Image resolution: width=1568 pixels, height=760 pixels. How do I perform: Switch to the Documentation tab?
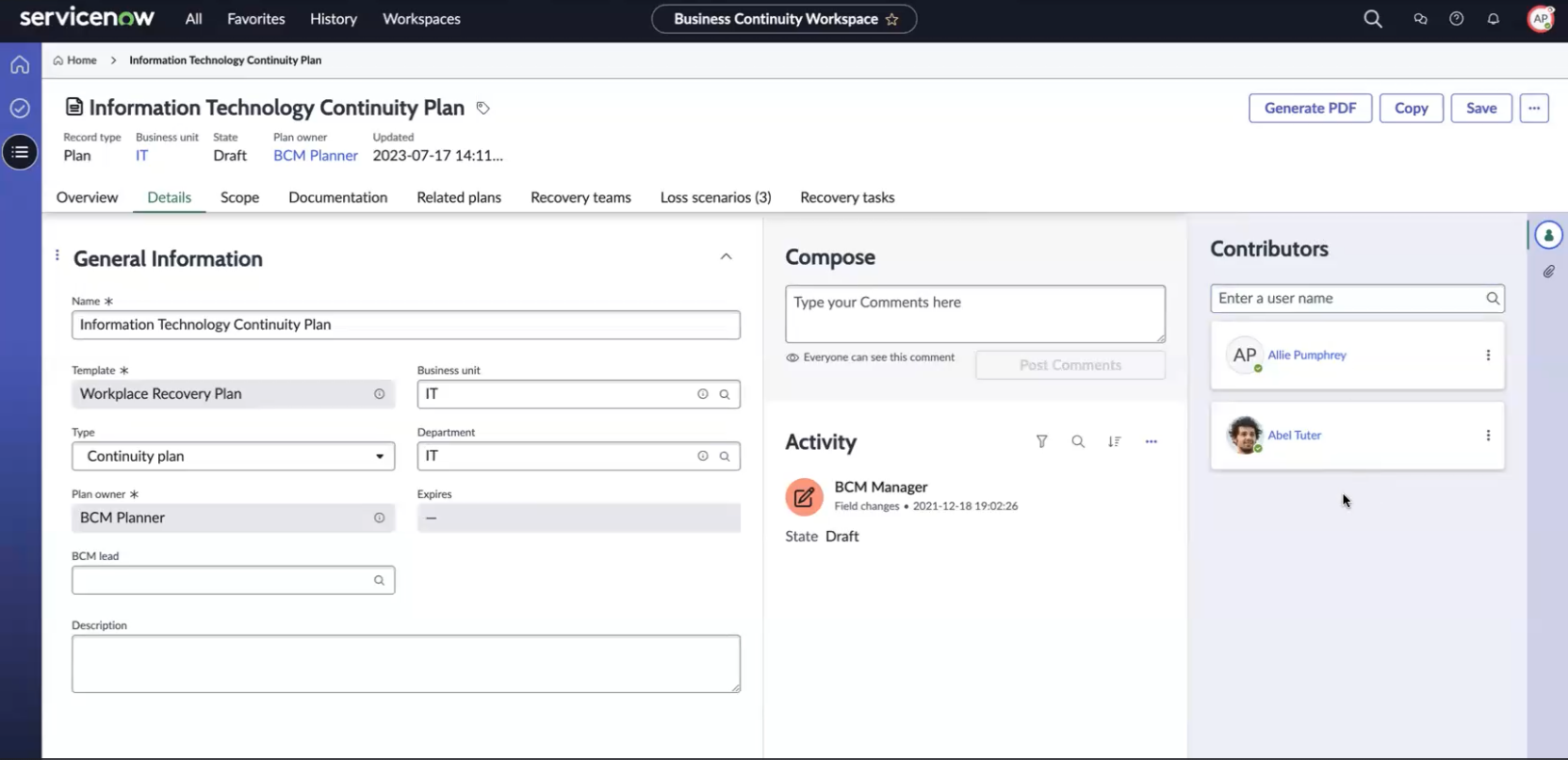click(337, 197)
